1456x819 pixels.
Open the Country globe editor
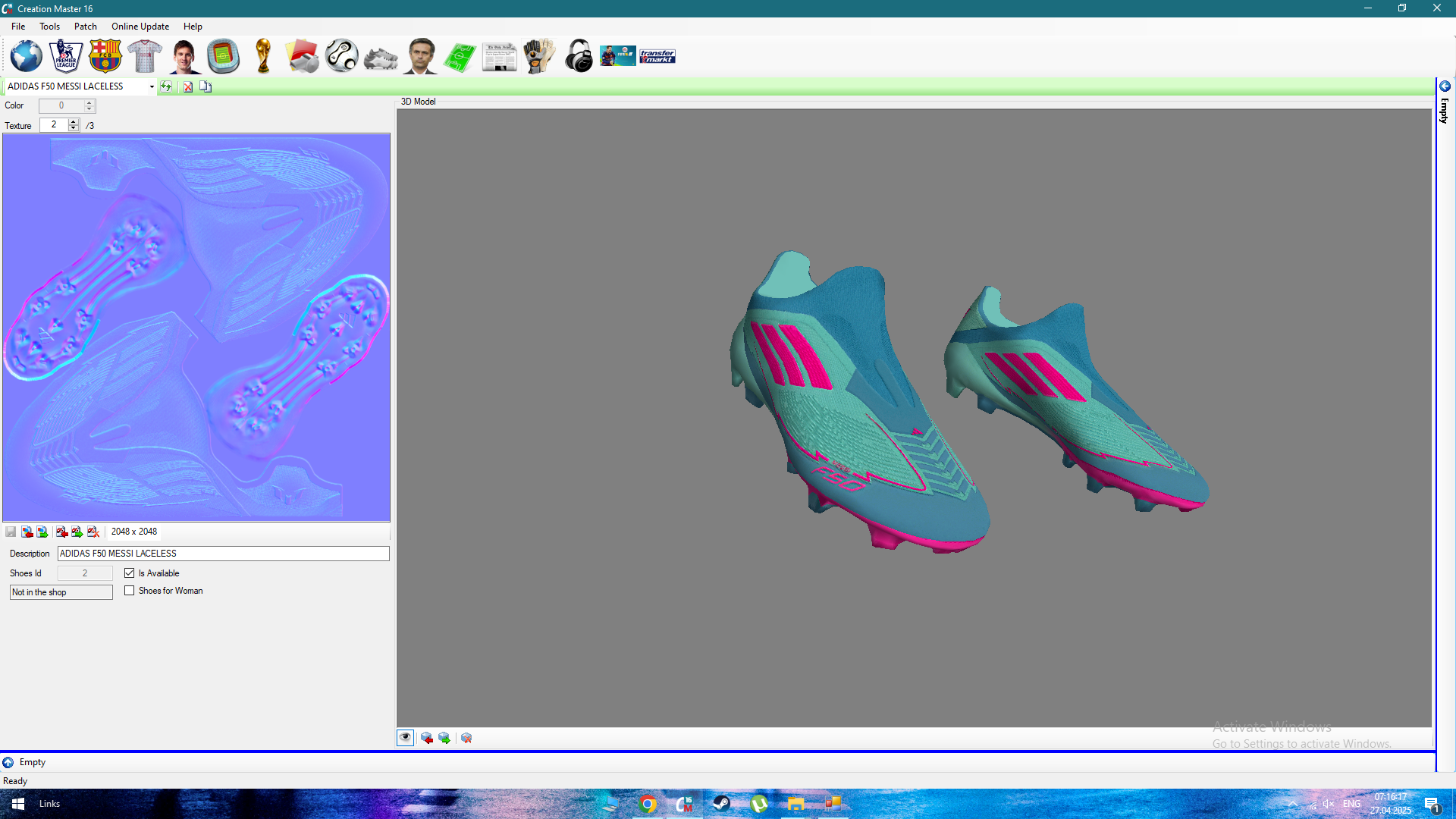click(27, 57)
